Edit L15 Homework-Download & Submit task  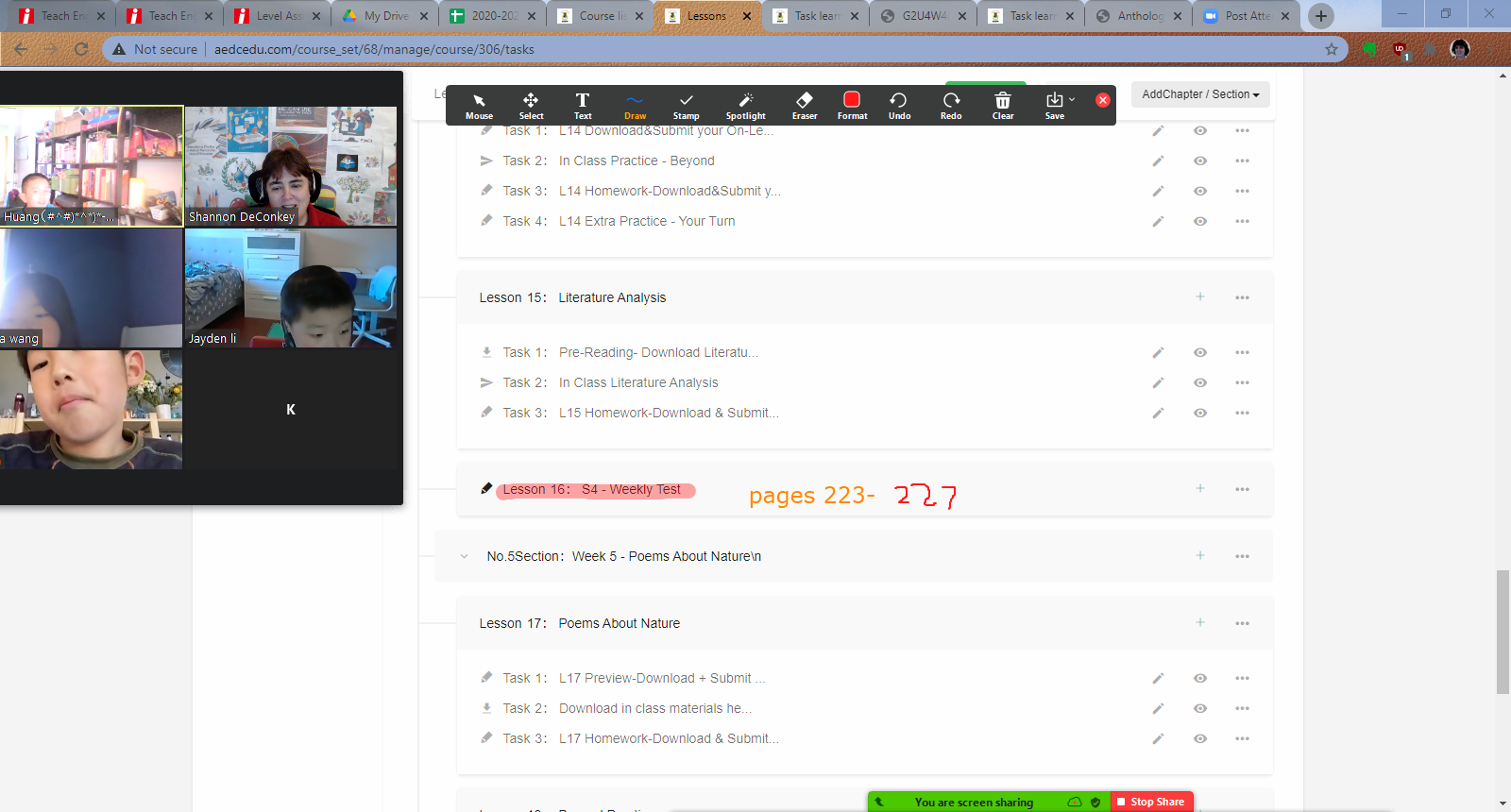coord(1158,414)
